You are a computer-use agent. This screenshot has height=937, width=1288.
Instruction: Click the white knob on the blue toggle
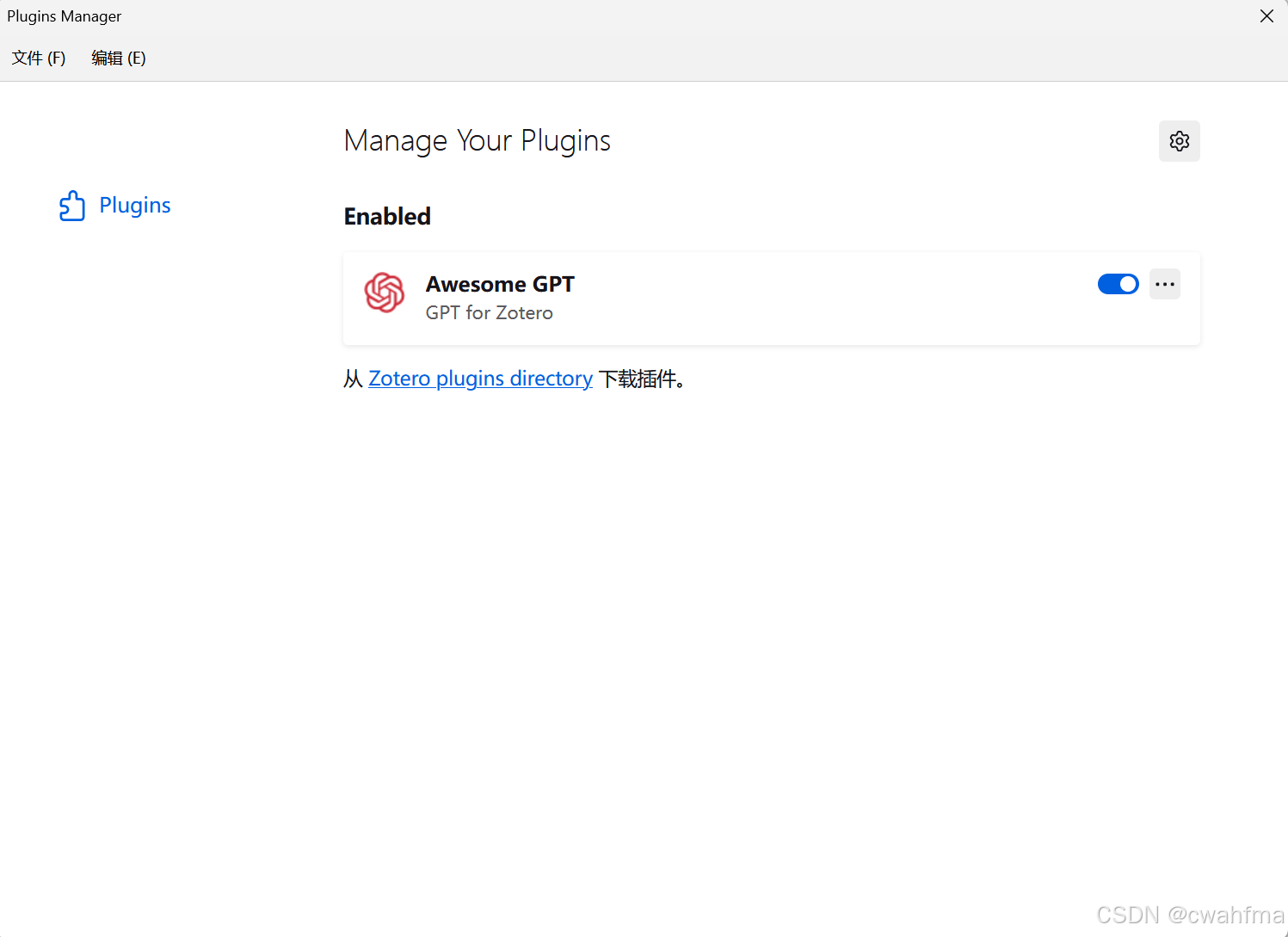(x=1127, y=284)
